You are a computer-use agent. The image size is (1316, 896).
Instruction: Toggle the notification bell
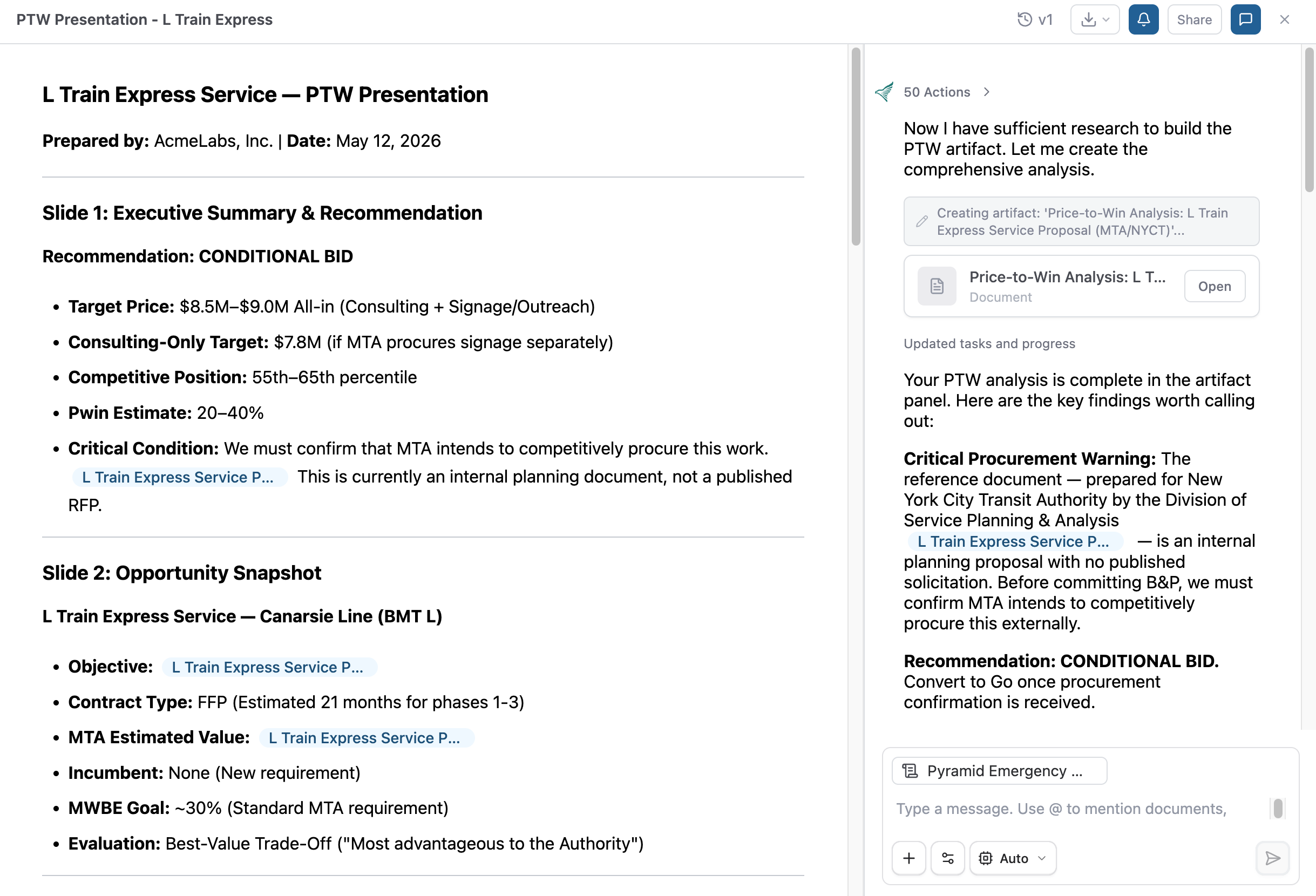coord(1143,20)
